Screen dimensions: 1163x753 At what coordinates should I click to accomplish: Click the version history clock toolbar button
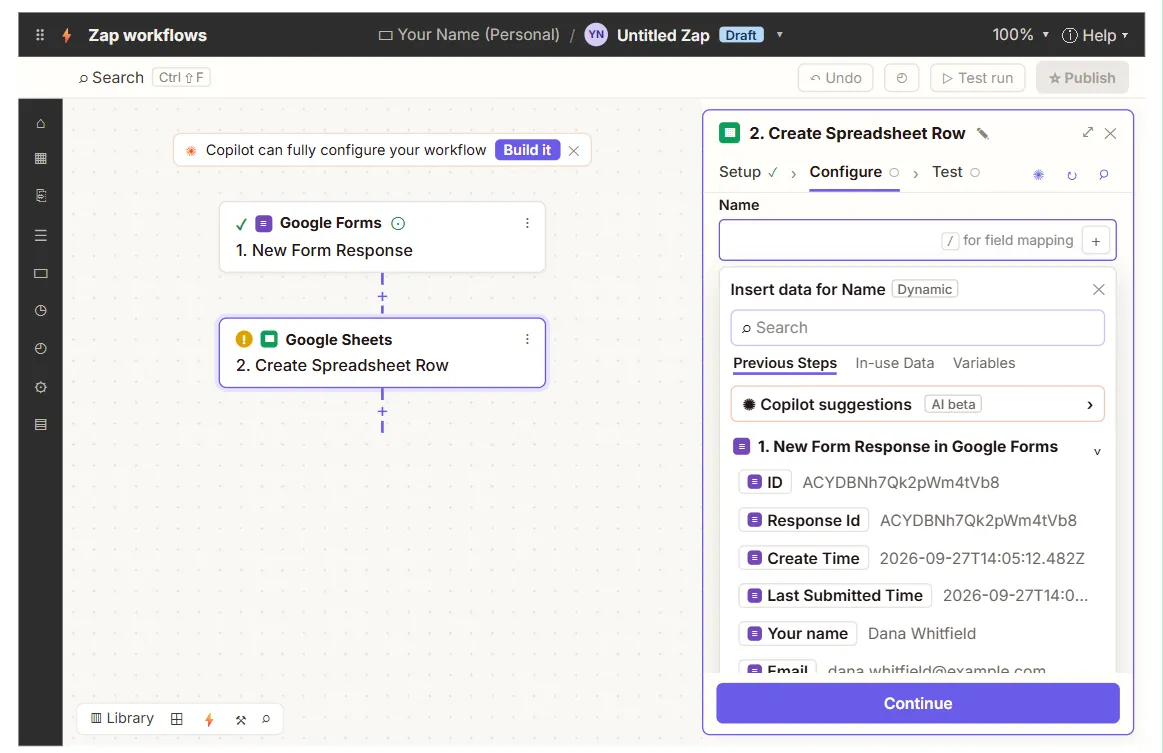click(x=901, y=78)
